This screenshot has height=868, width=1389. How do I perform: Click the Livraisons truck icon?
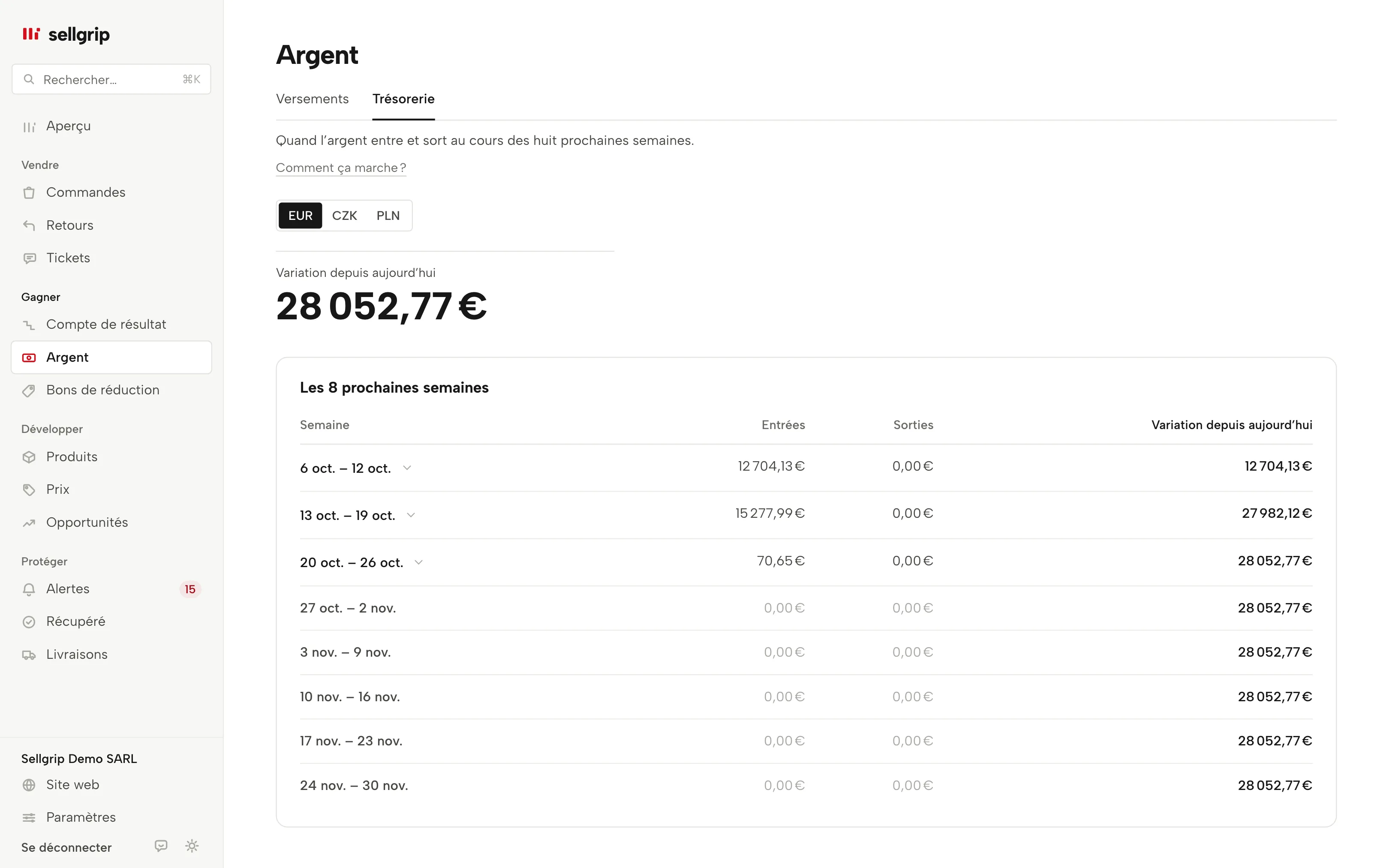pyautogui.click(x=29, y=655)
